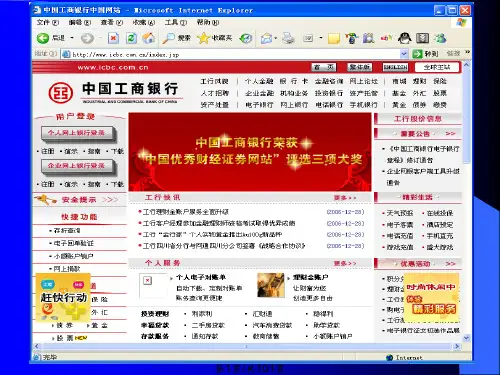Open the 工具(T) menu
This screenshot has width=500, height=375.
(x=176, y=23)
